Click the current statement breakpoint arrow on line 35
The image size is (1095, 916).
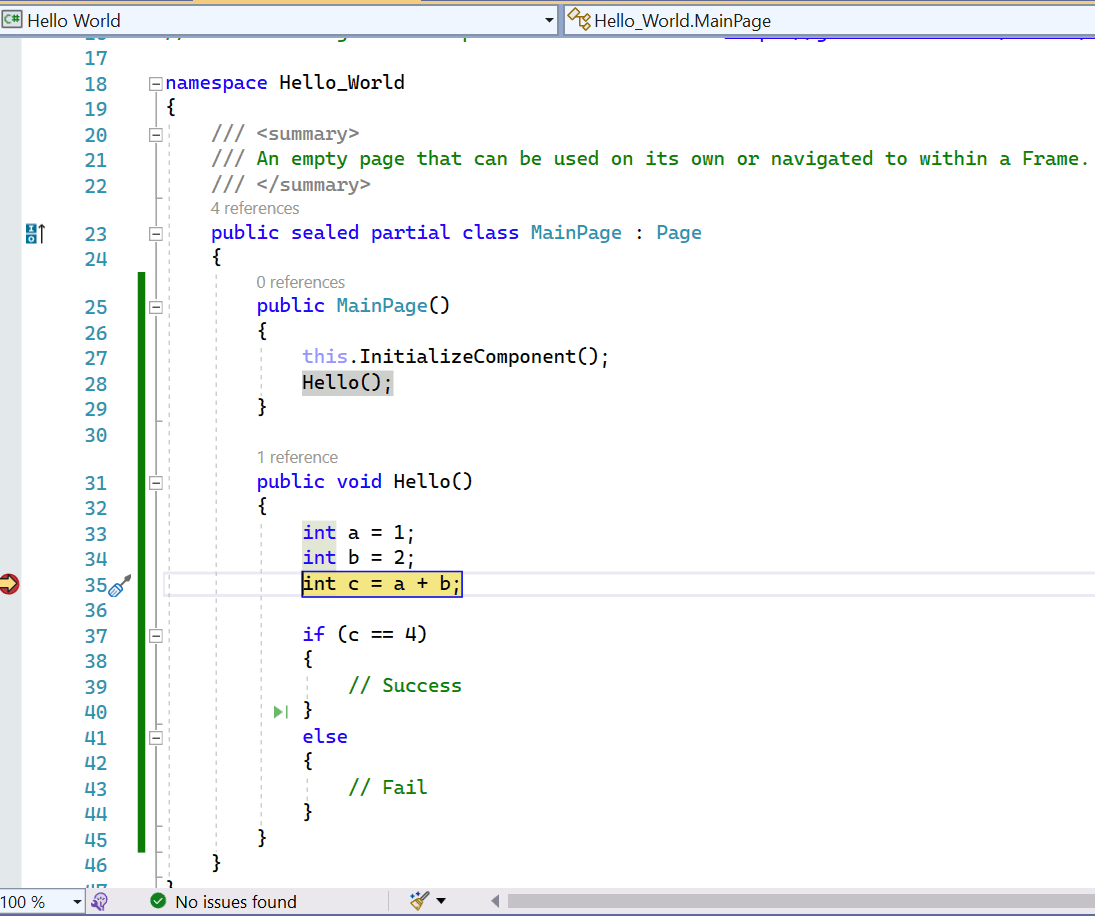point(10,584)
